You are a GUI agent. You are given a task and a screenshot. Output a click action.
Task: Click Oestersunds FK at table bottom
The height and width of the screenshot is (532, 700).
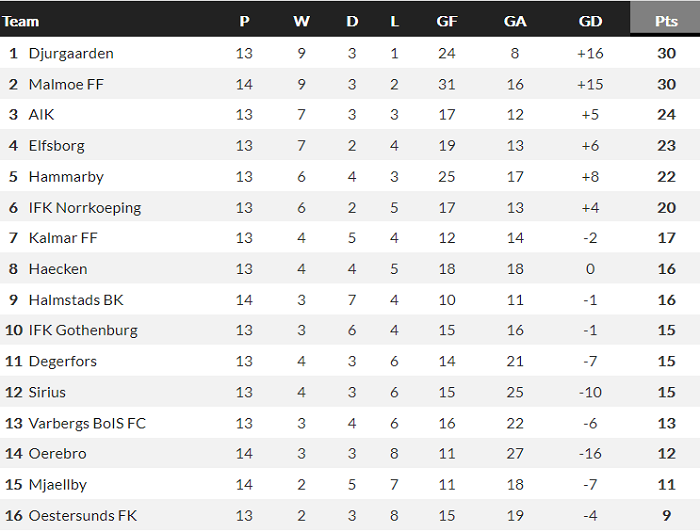pyautogui.click(x=83, y=516)
